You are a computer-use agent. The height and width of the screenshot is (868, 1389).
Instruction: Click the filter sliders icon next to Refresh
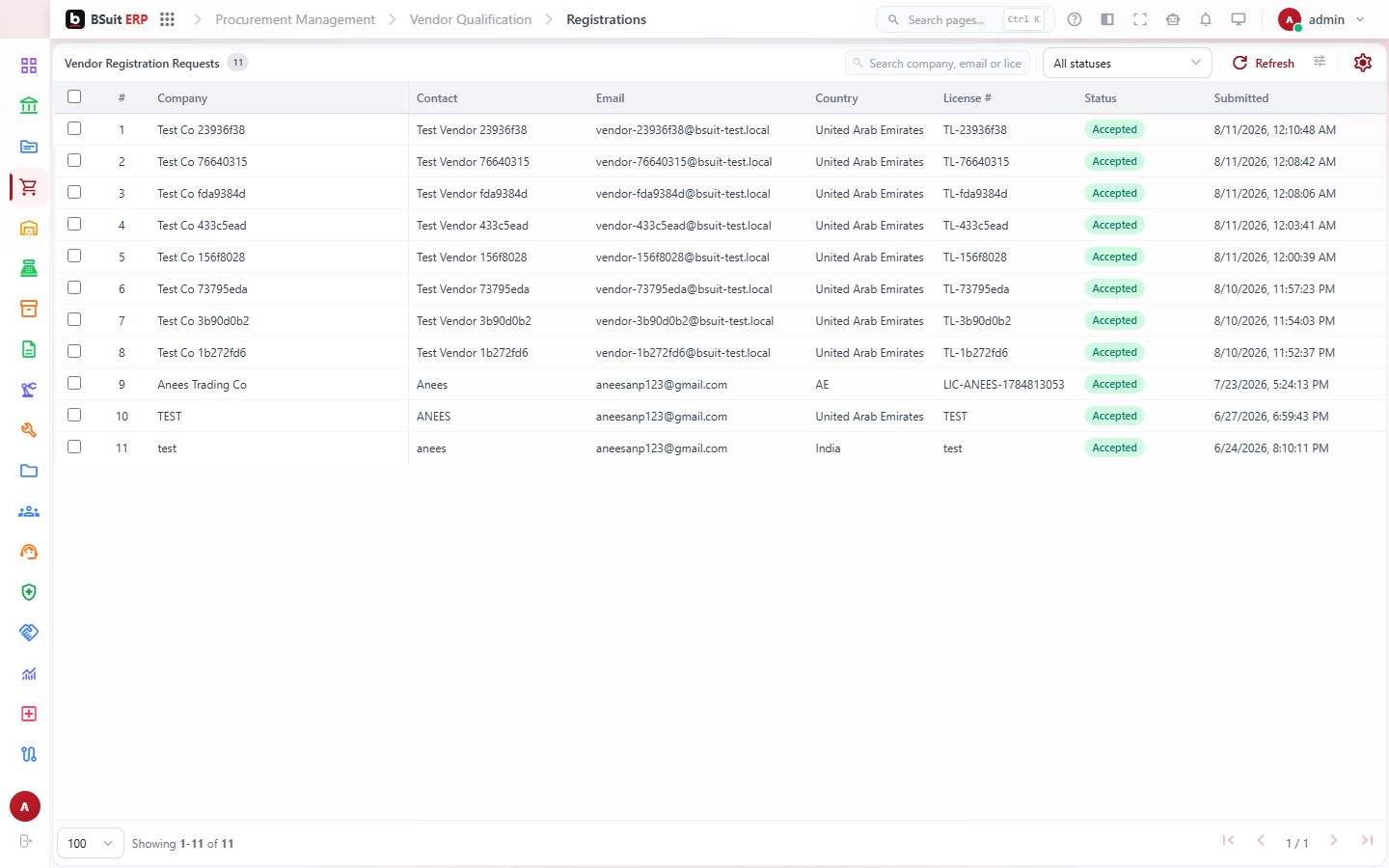click(1320, 62)
